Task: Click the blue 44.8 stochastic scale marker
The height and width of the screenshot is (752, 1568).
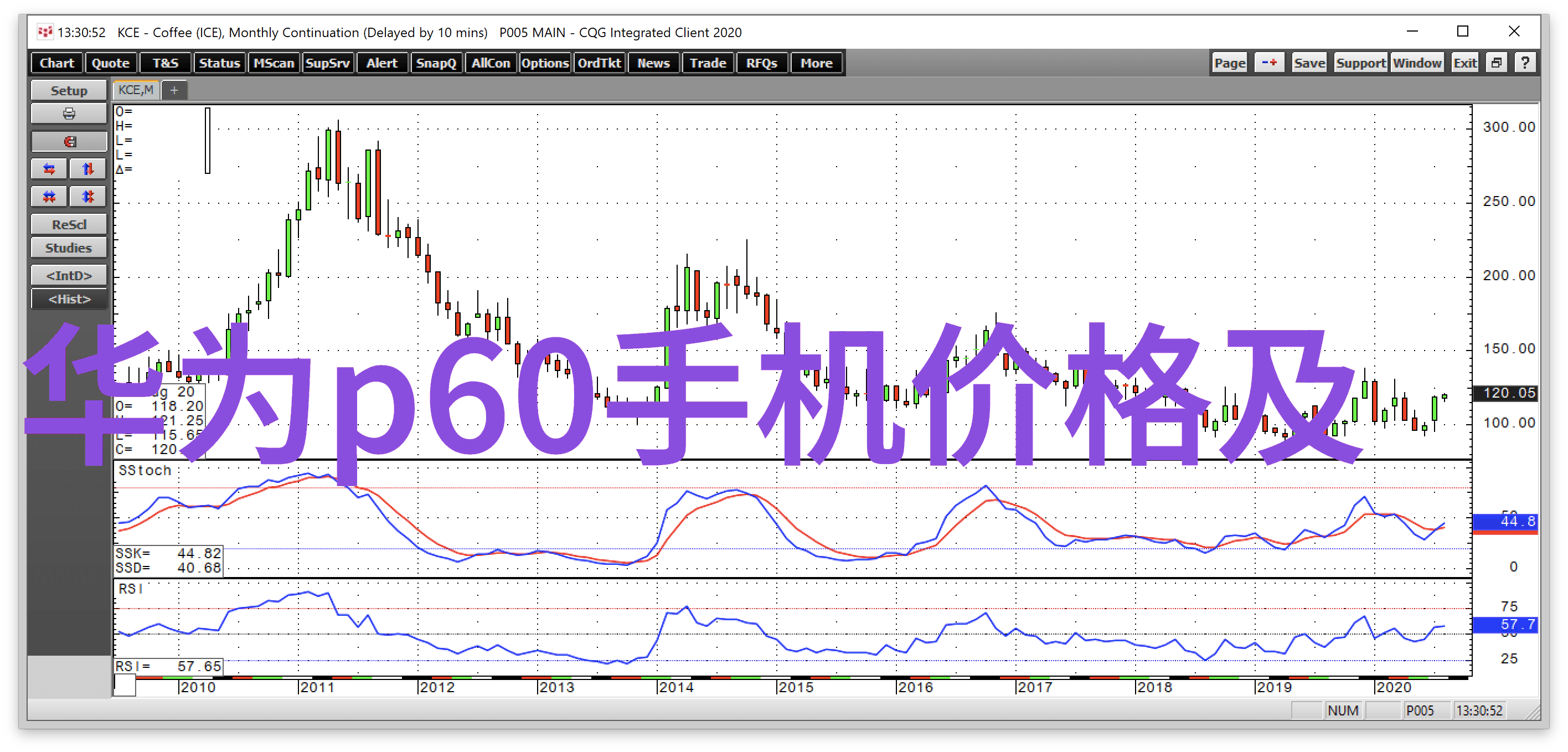Action: 1505,521
